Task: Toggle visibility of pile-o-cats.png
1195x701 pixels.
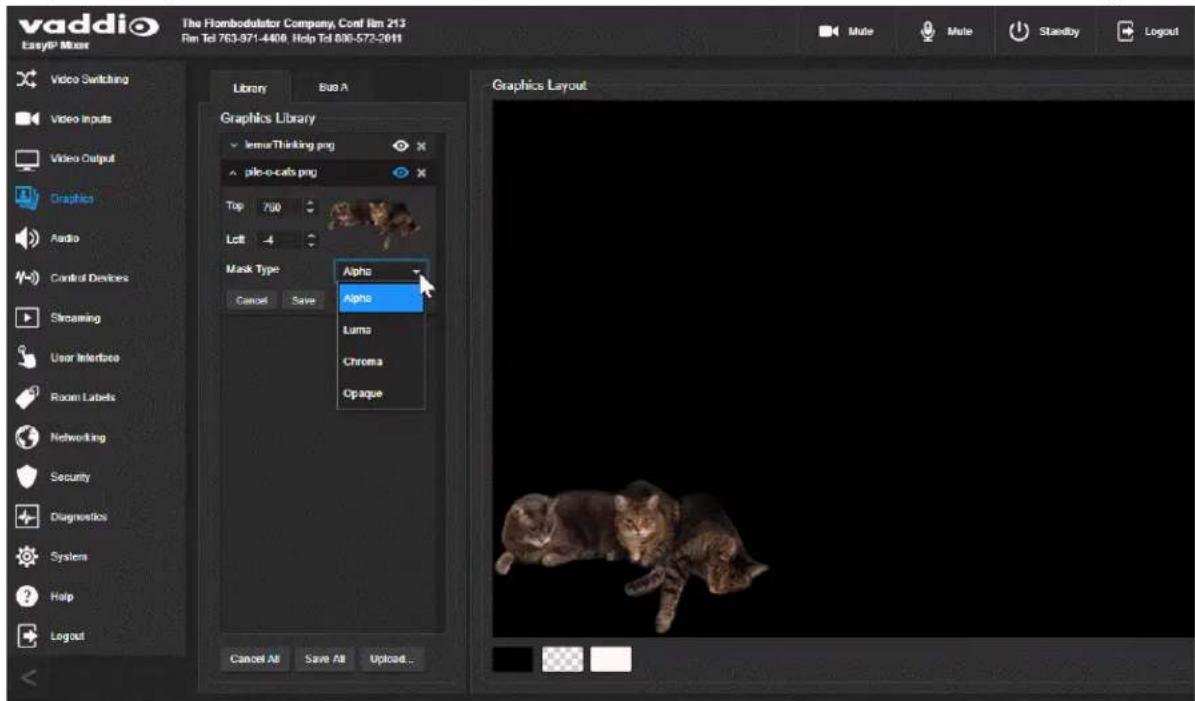Action: coord(400,173)
